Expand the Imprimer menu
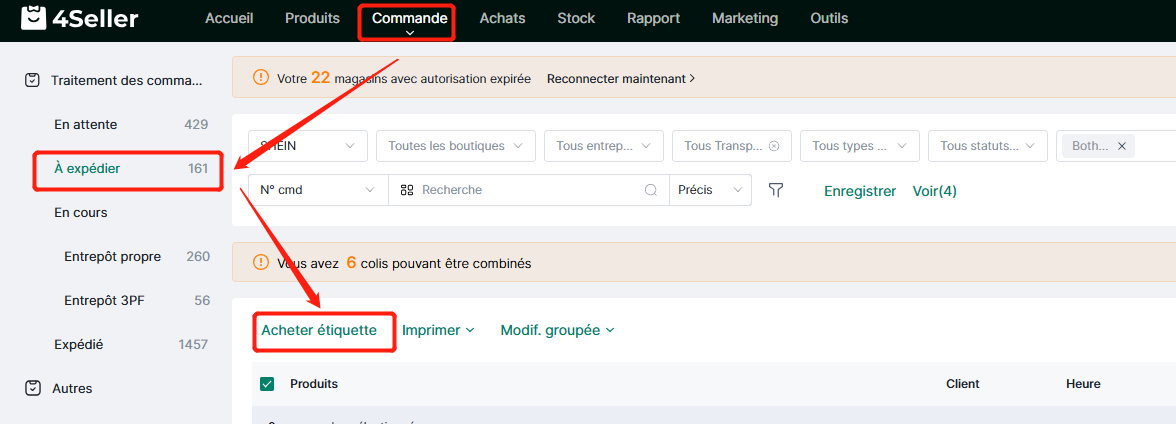Viewport: 1176px width, 424px height. (x=438, y=330)
